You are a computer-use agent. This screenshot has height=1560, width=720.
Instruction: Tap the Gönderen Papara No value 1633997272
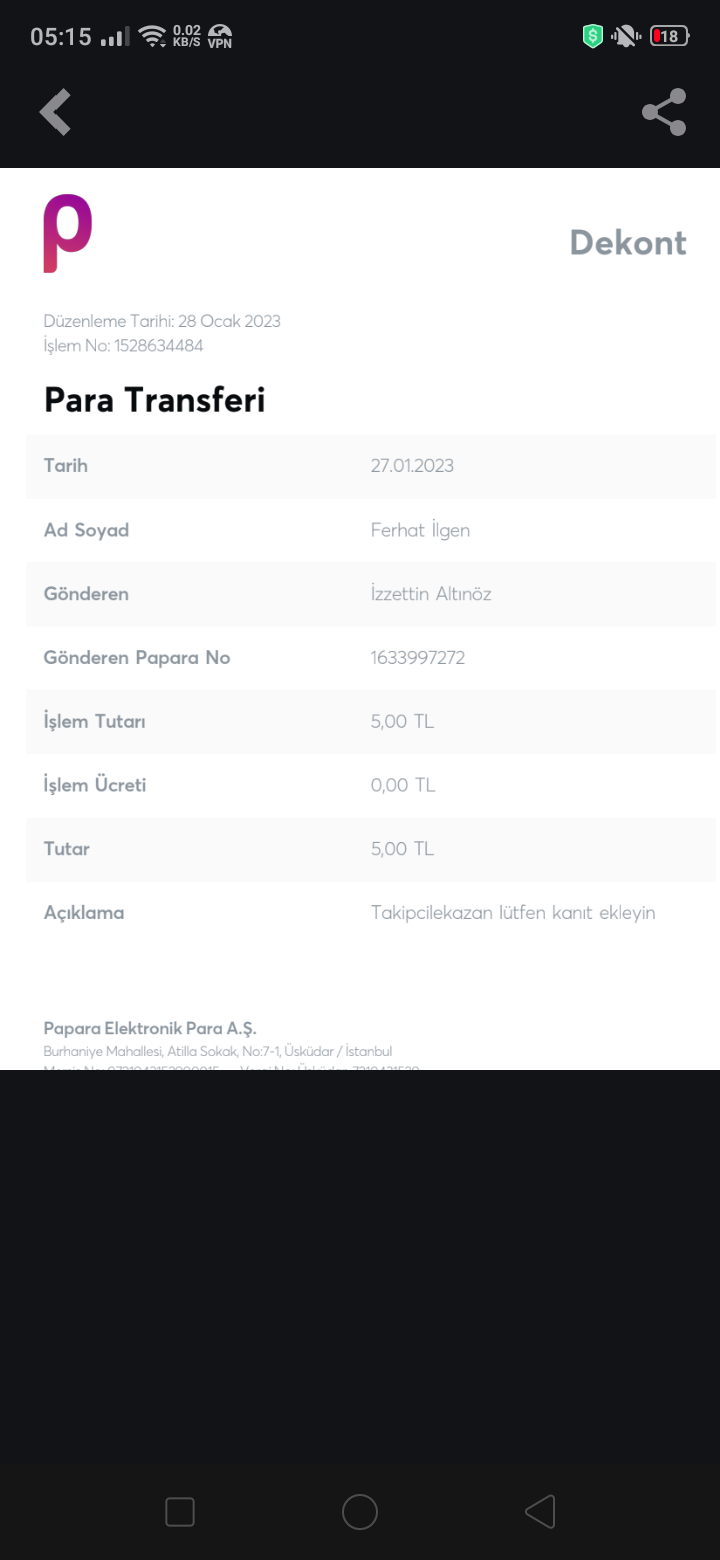pyautogui.click(x=418, y=658)
